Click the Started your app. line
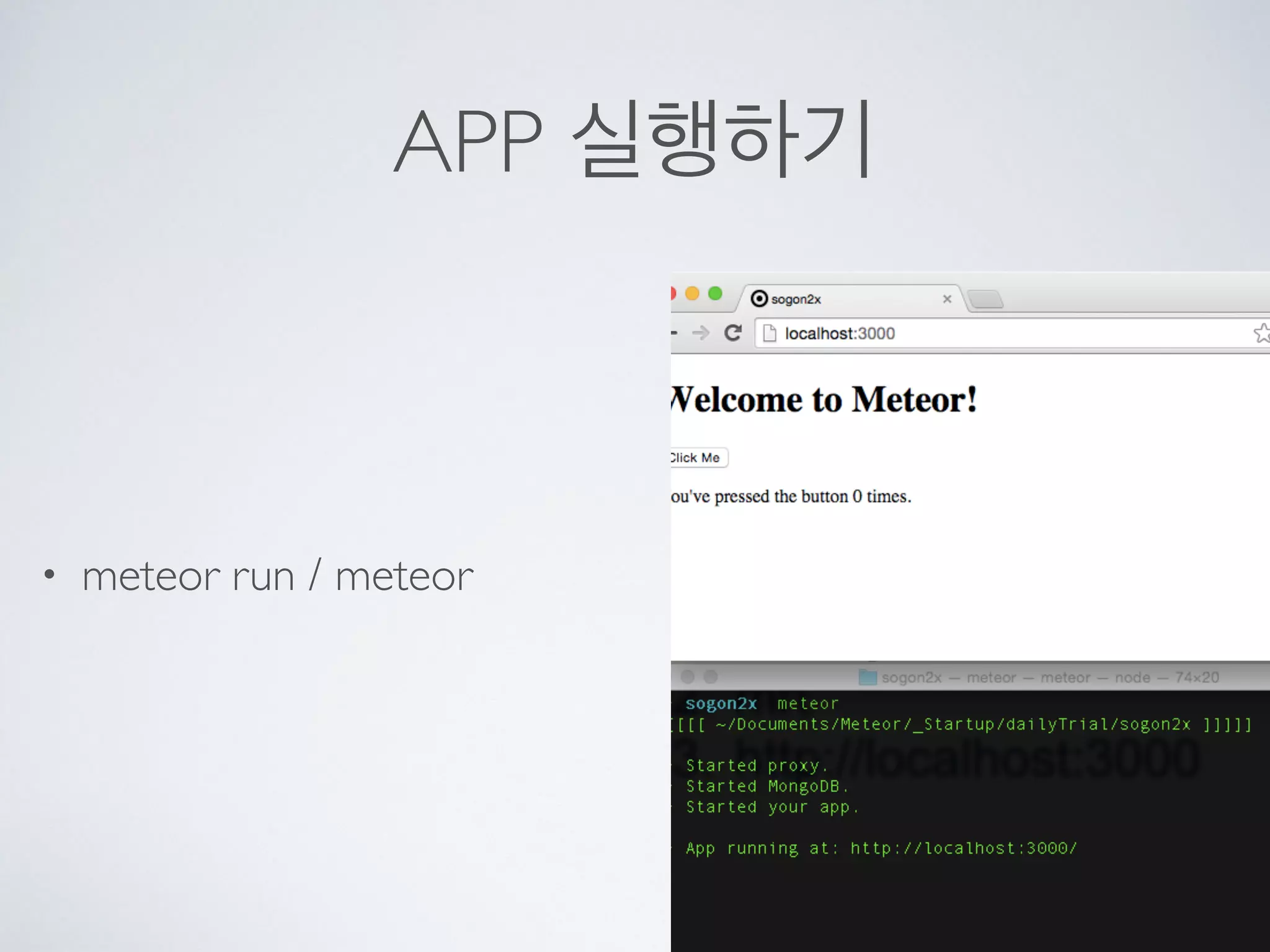Viewport: 1270px width, 952px height. [772, 807]
